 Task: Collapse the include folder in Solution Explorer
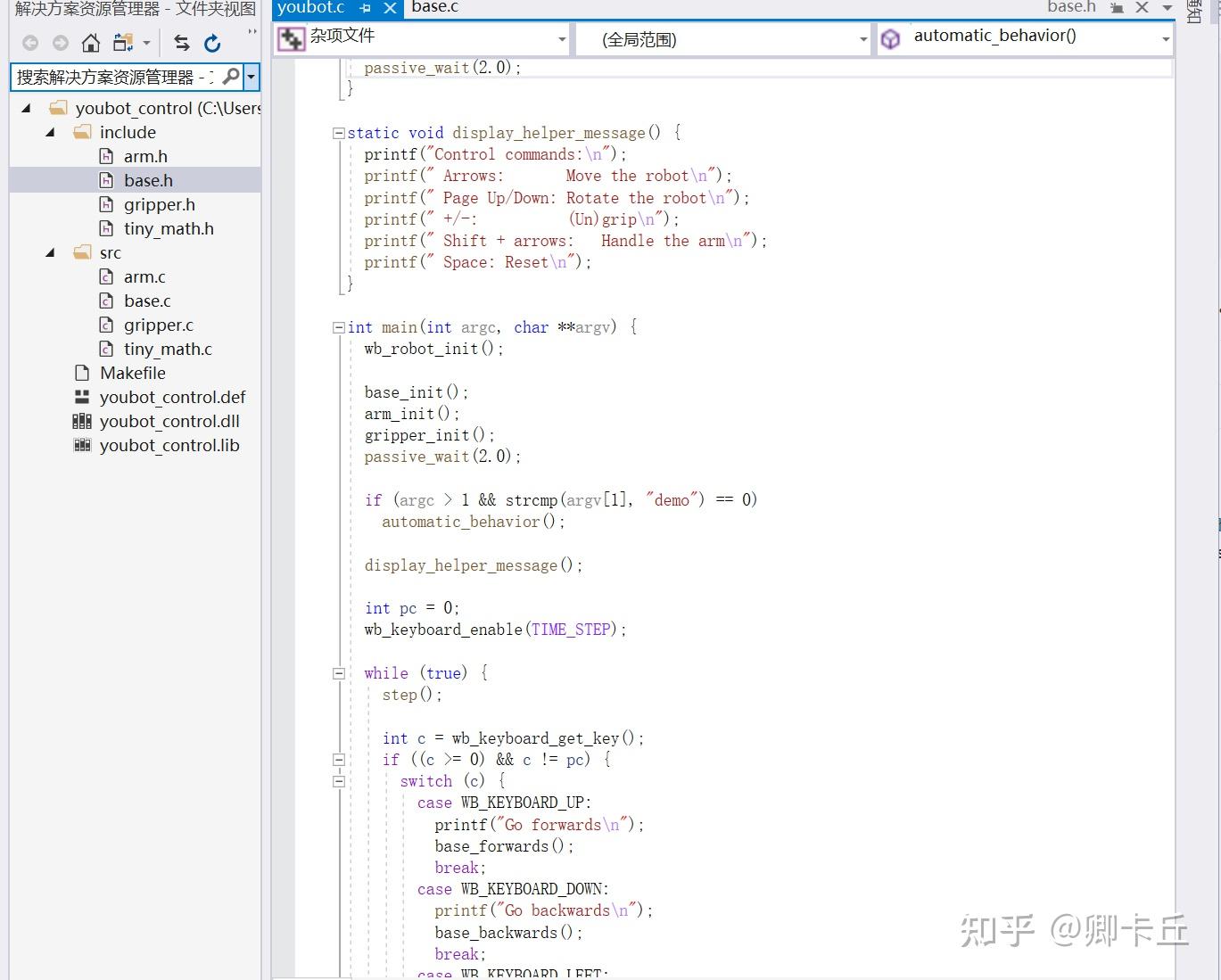pos(50,132)
